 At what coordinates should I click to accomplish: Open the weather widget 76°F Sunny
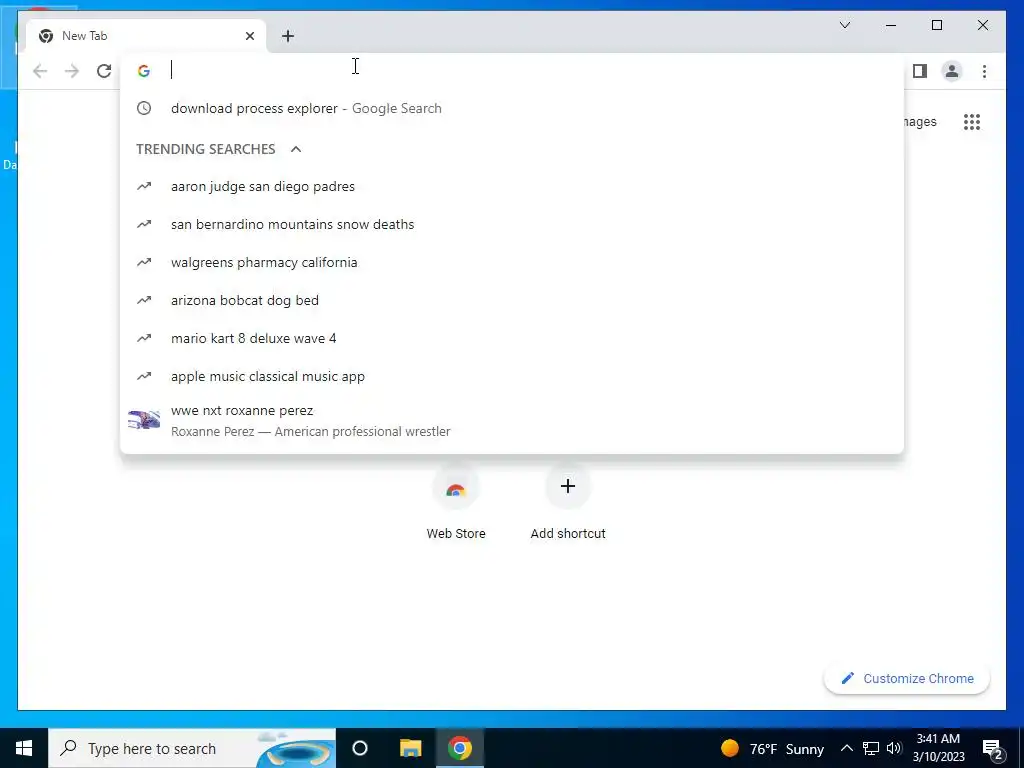point(772,748)
